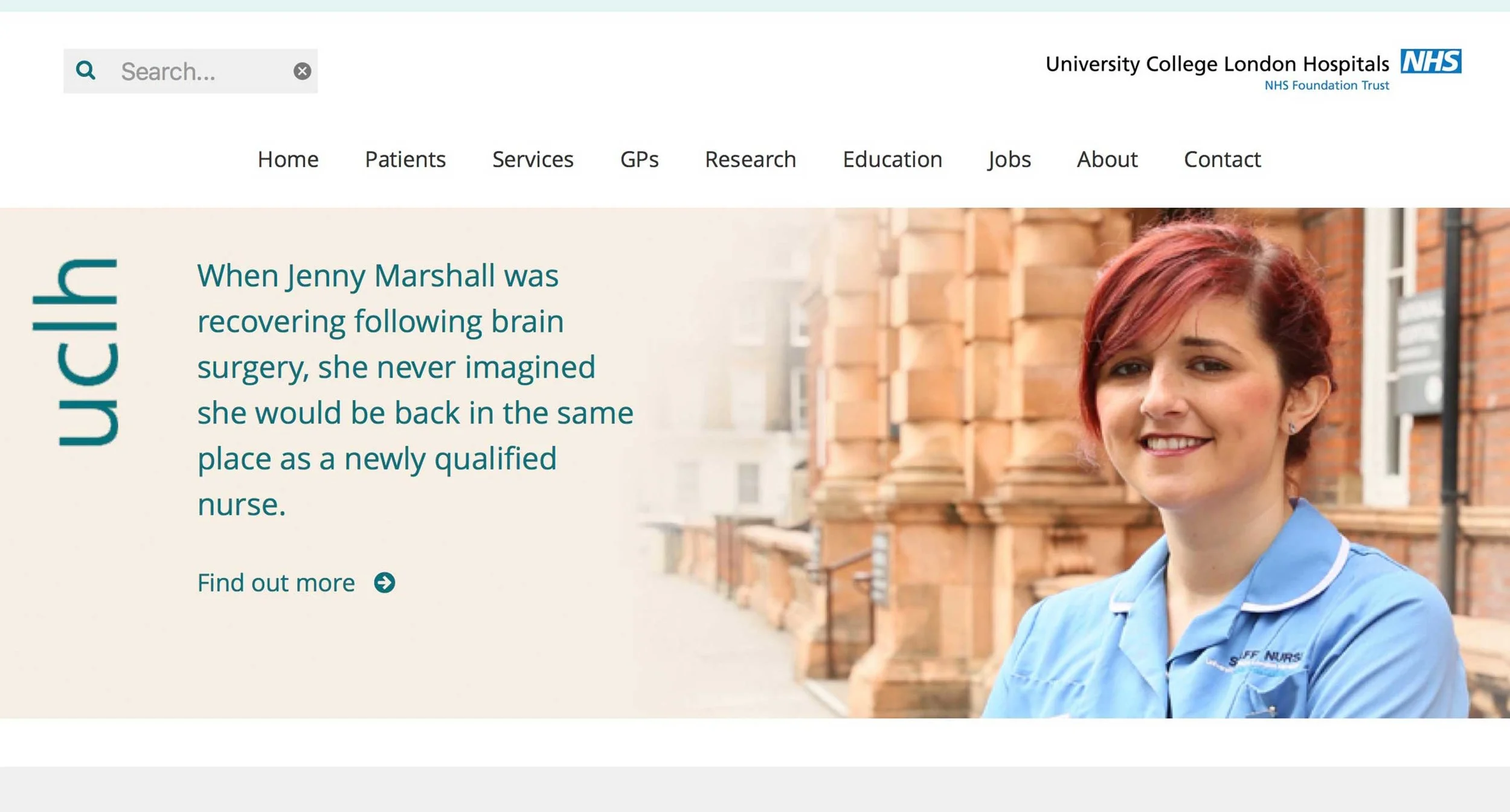Click the search magnifier icon
1510x812 pixels.
tap(86, 71)
